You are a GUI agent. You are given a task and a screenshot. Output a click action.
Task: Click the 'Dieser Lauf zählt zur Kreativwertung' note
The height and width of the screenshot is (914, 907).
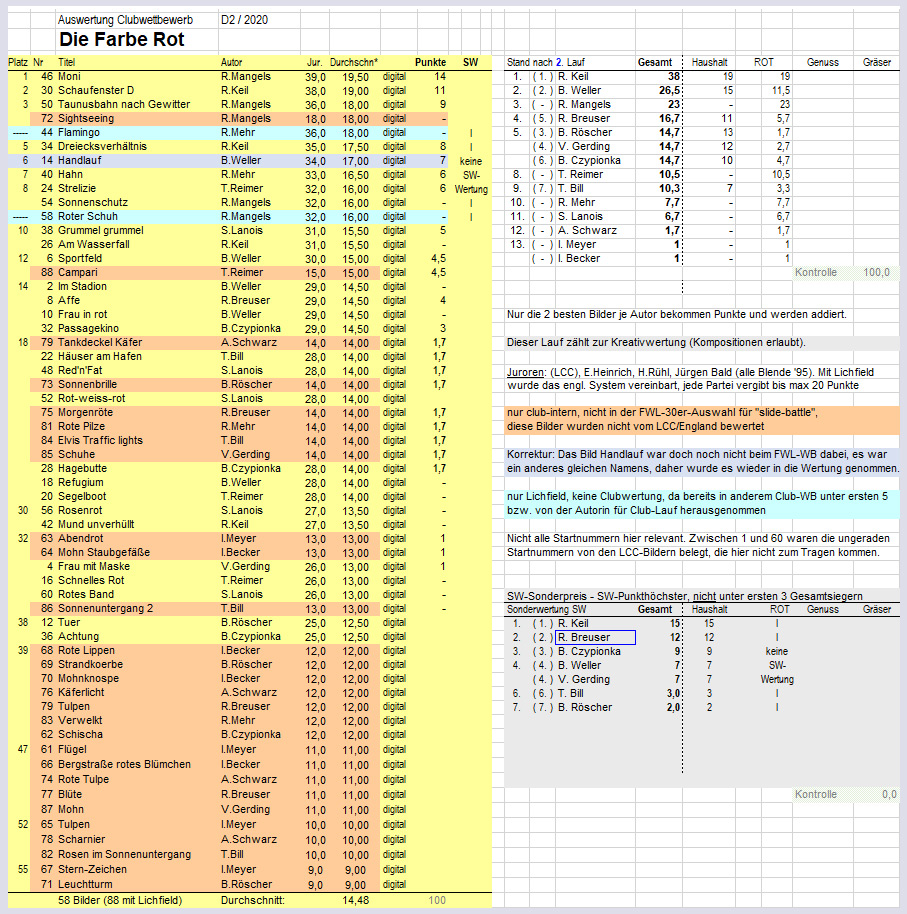tap(656, 342)
